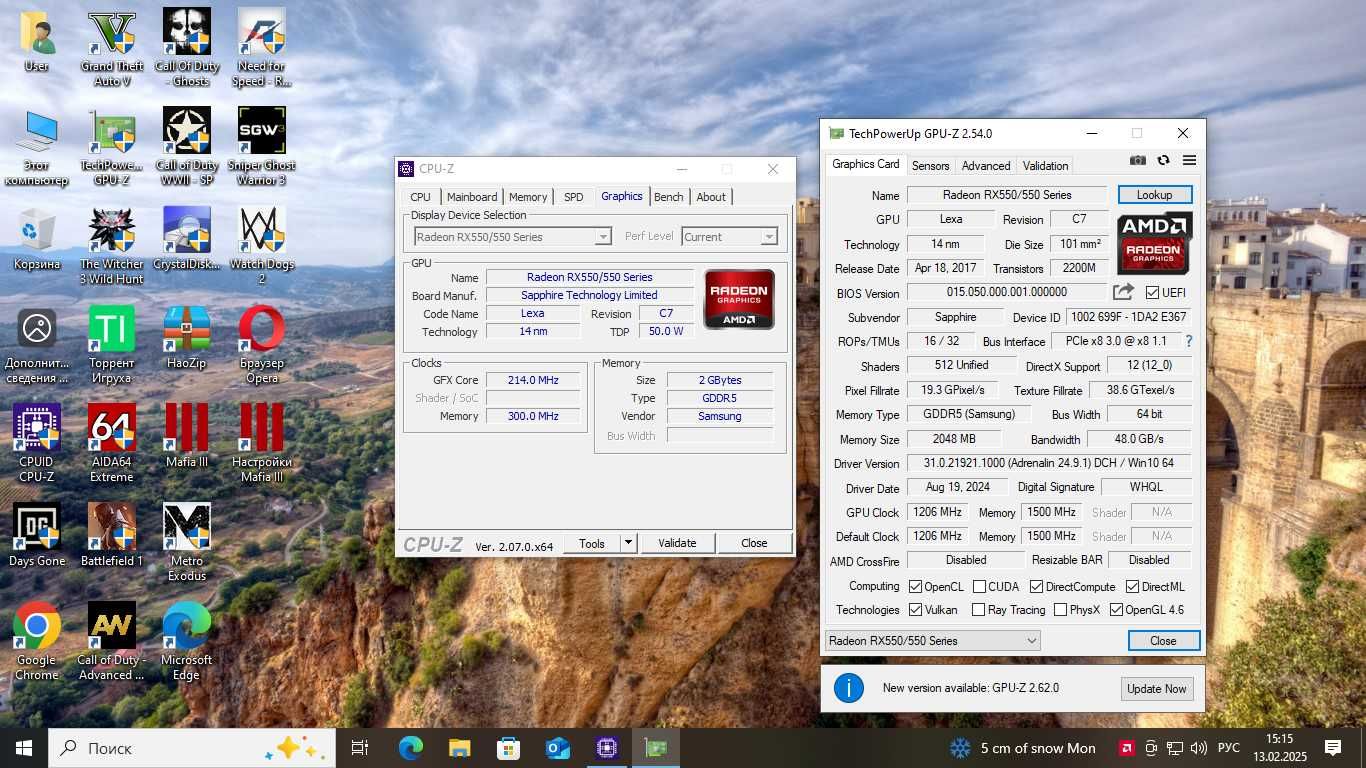Click Update Now for GPU-Z 2.62.0
The width and height of the screenshot is (1366, 768).
1157,689
